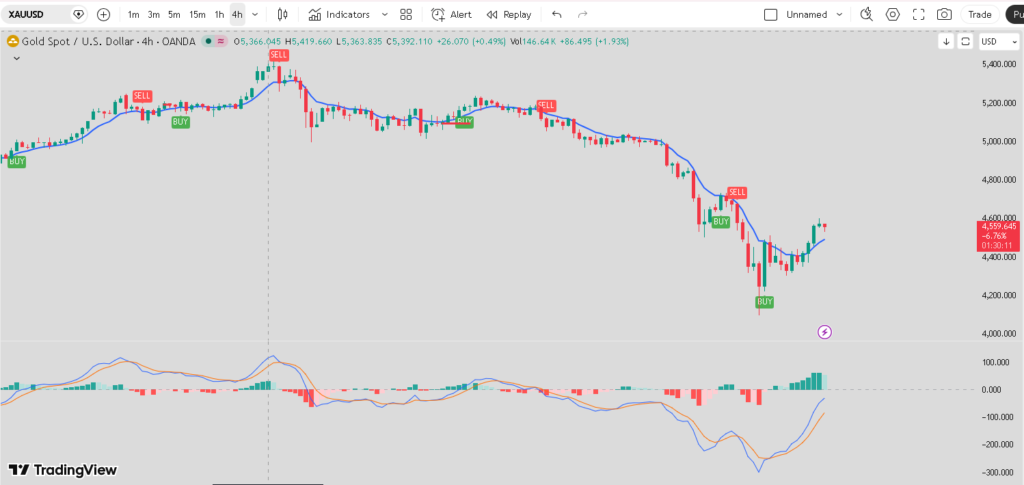This screenshot has height=485, width=1024.
Task: Click the purple lightning bolt icon on chart
Action: [x=825, y=332]
